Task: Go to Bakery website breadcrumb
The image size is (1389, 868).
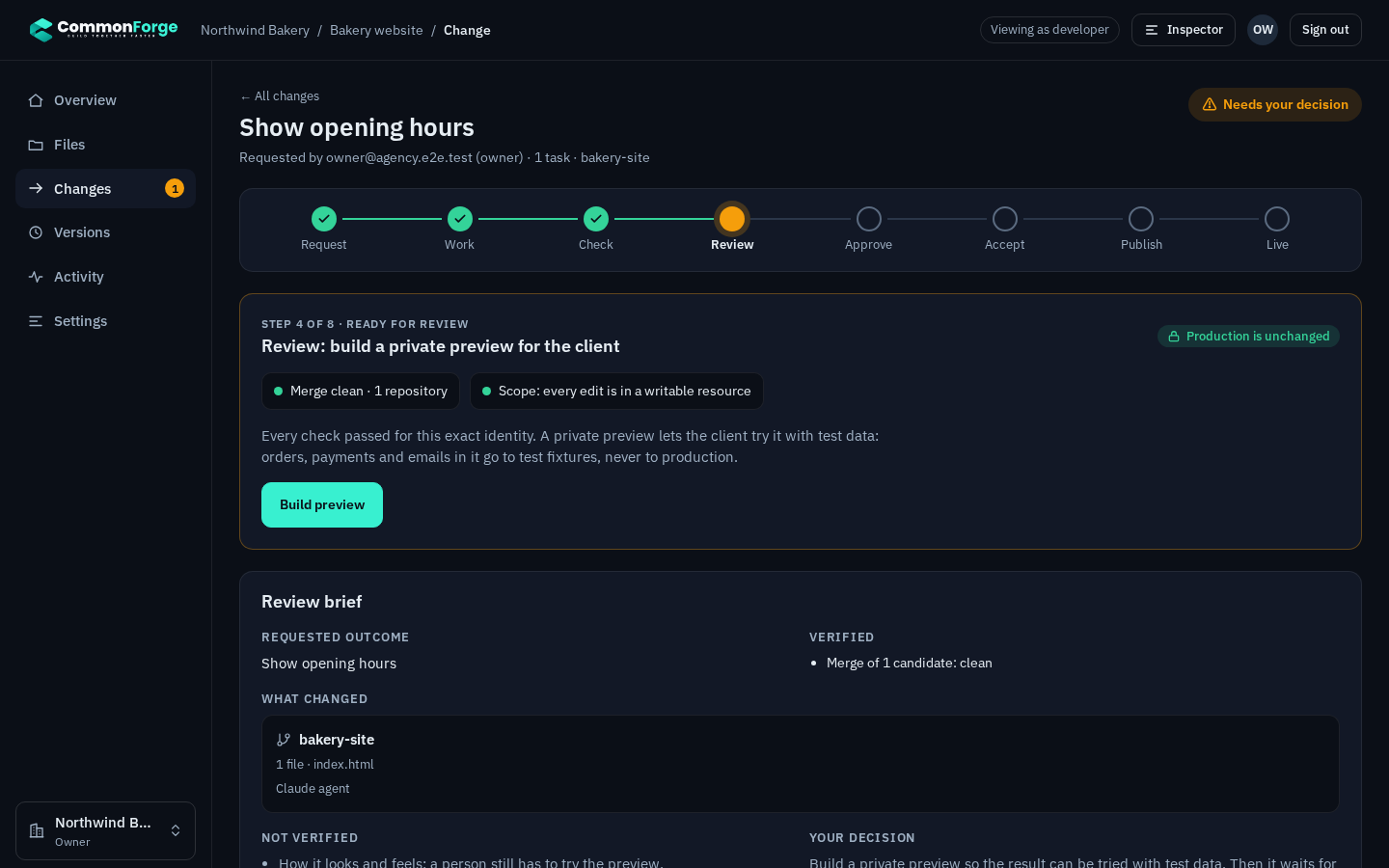Action: point(376,30)
